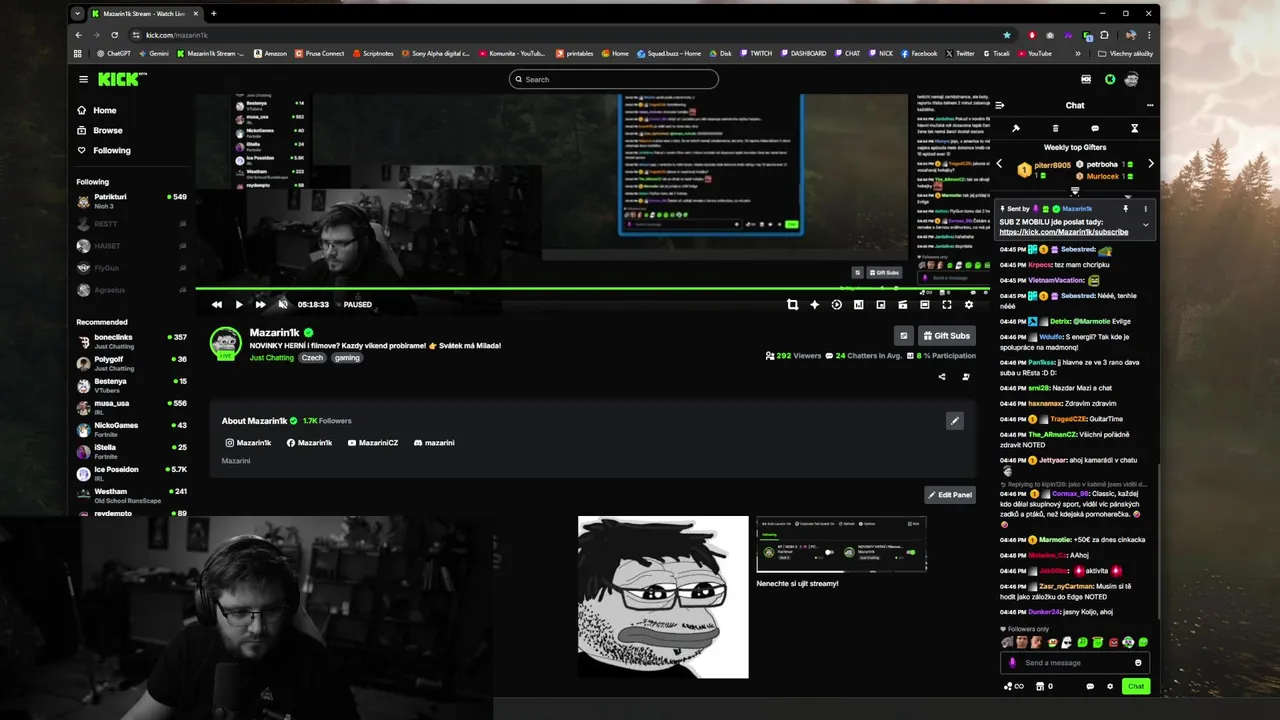Viewport: 1280px width, 720px height.
Task: Rewind the stream player
Action: click(217, 304)
